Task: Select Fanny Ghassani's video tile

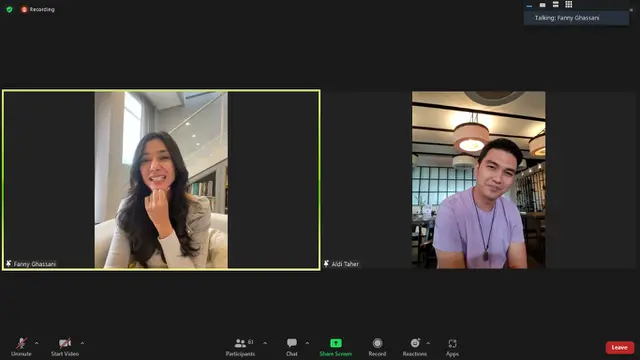Action: tap(161, 180)
